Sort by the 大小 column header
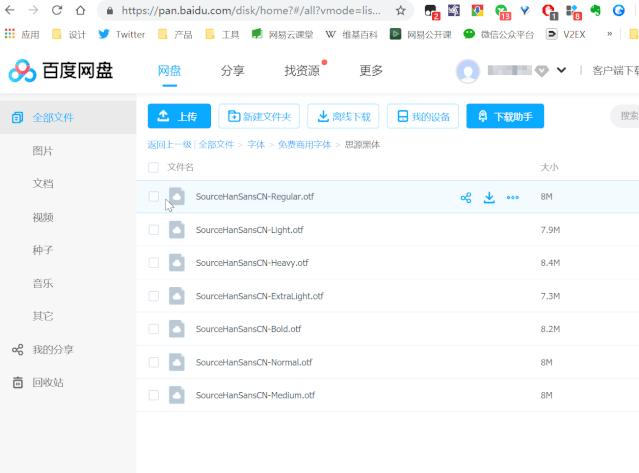Viewport: 639px width, 473px height. [x=549, y=167]
